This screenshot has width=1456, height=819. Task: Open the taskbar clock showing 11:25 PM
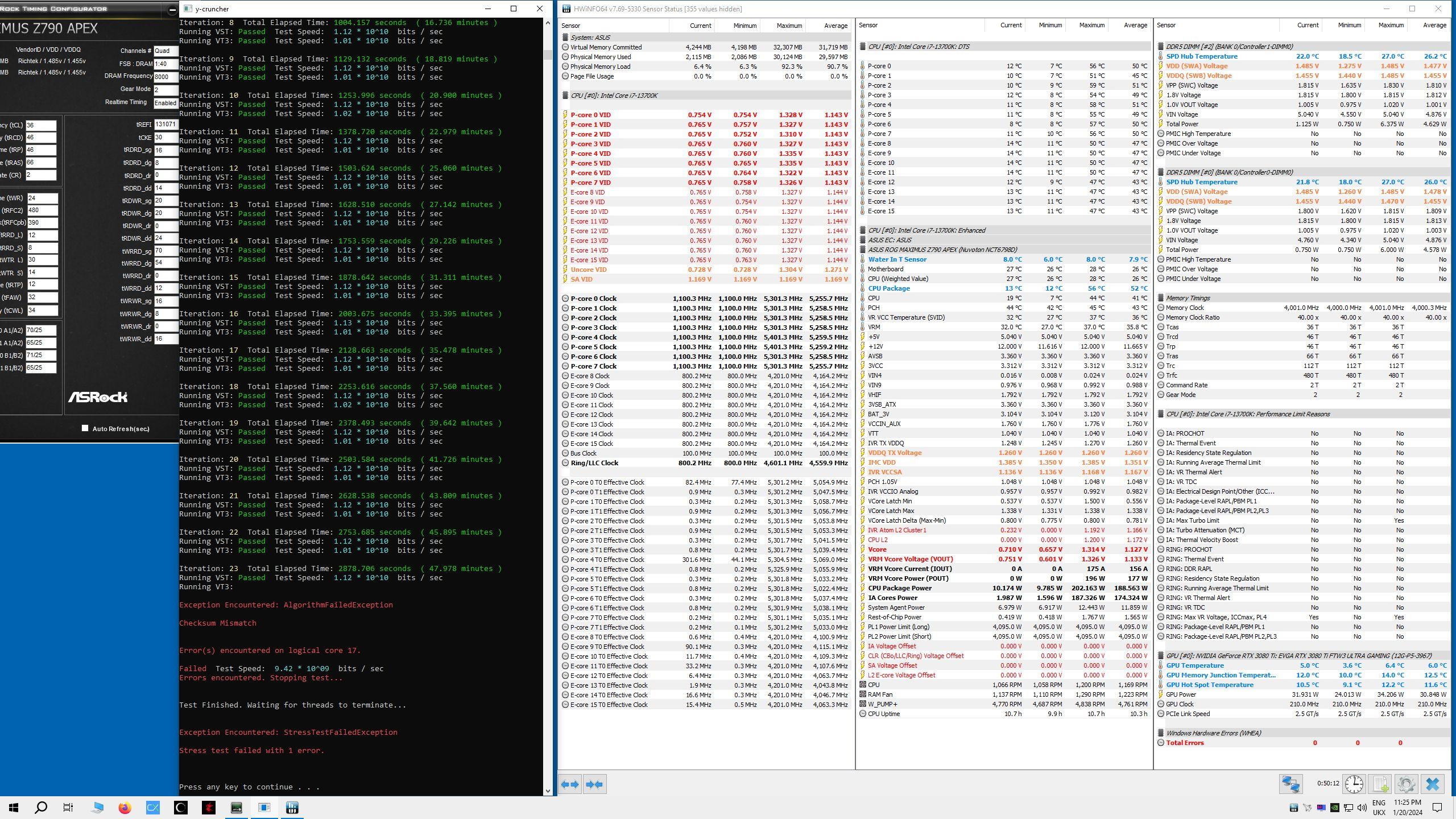[x=1407, y=808]
